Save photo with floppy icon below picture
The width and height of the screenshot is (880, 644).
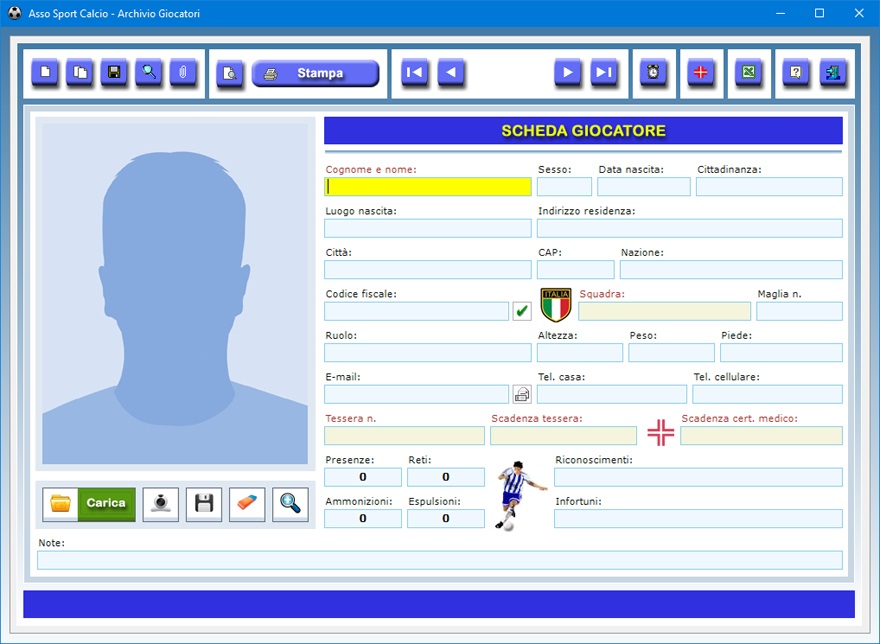pos(204,504)
